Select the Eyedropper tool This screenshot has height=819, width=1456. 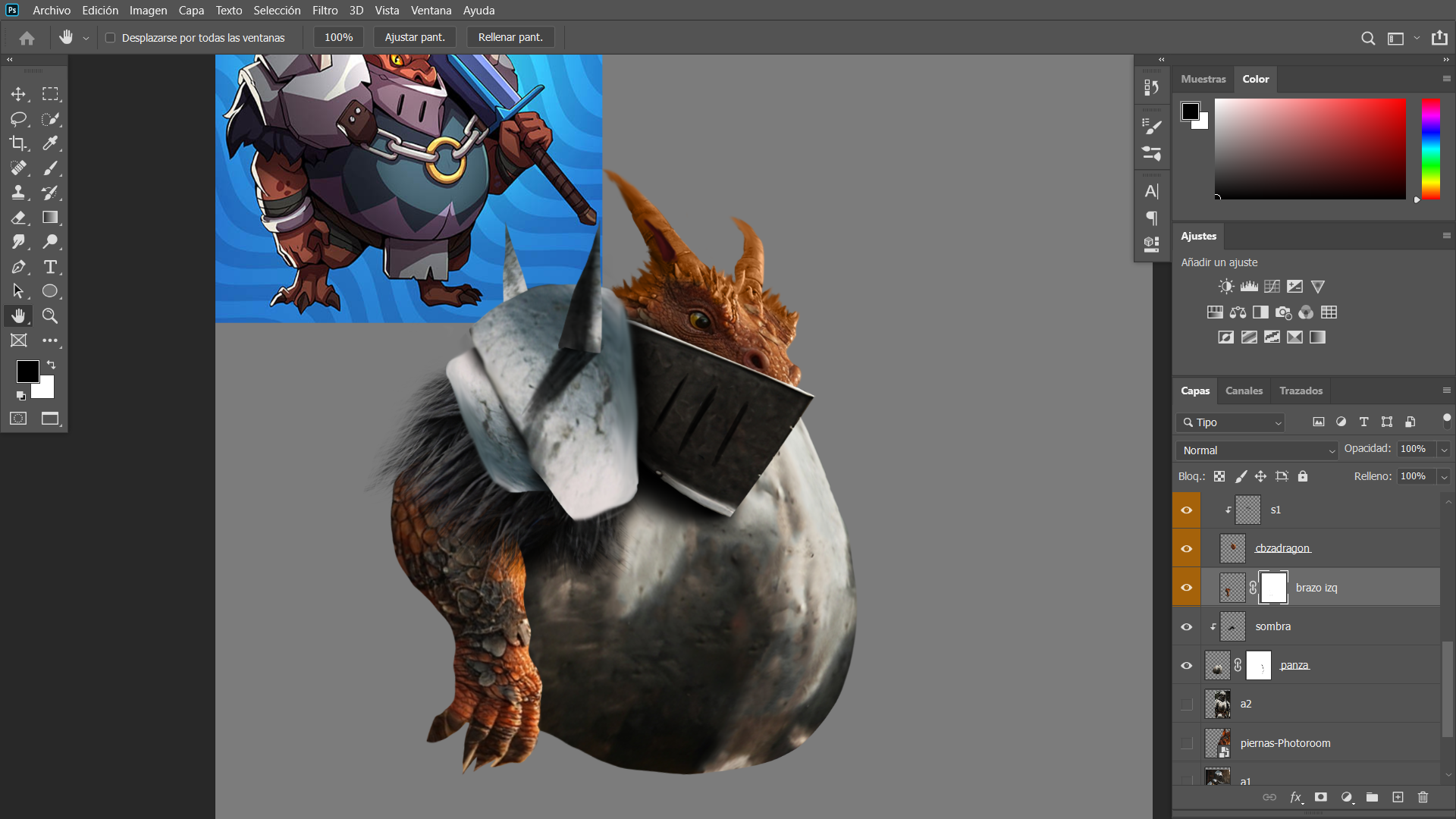coord(50,143)
